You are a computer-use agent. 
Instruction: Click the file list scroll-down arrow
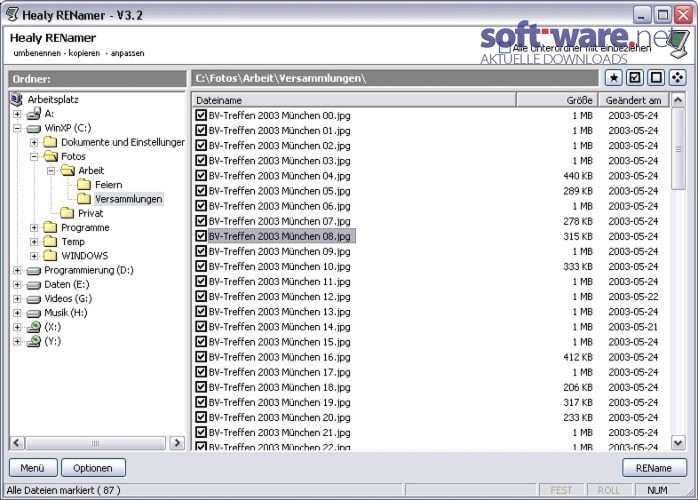tap(678, 443)
